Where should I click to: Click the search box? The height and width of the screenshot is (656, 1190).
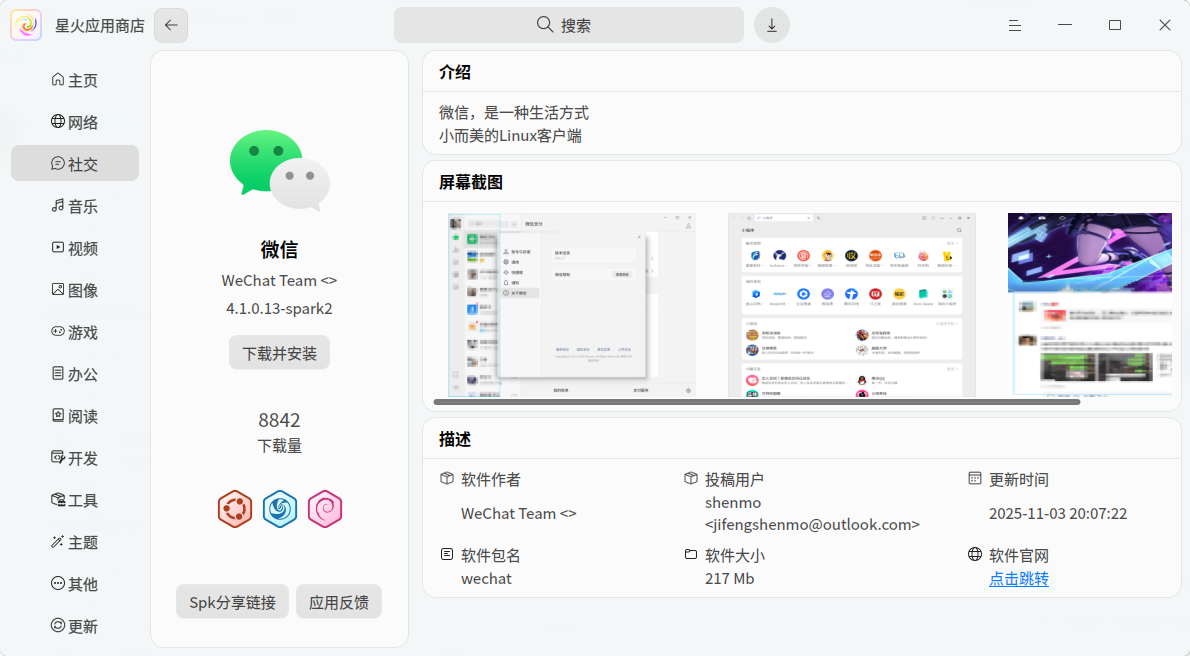tap(568, 25)
